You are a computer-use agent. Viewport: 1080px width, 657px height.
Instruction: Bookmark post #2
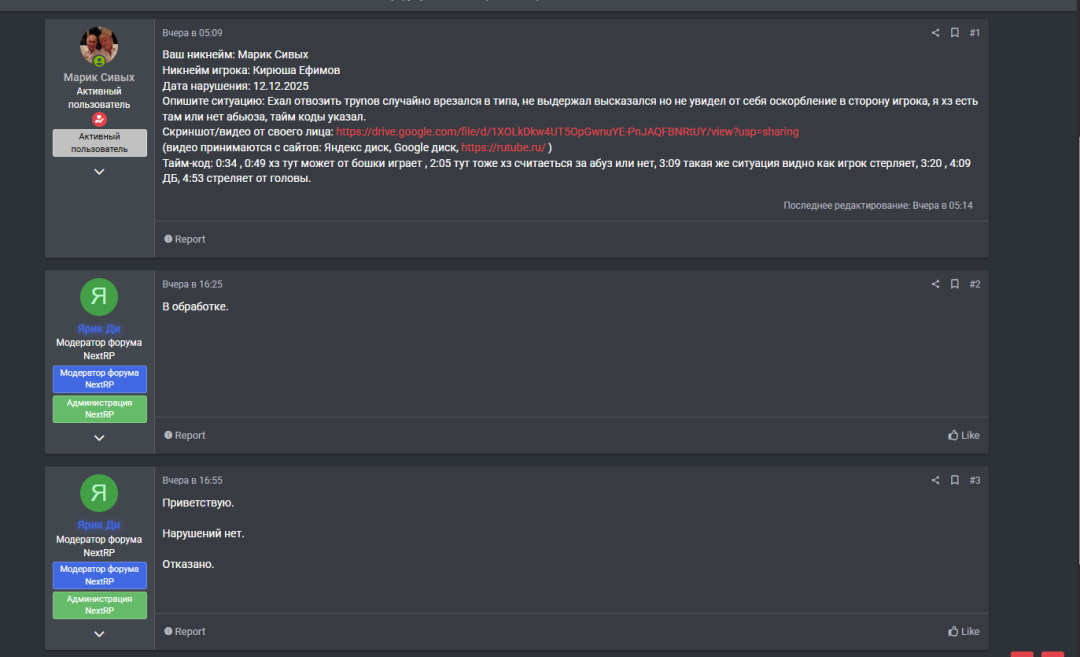click(955, 284)
